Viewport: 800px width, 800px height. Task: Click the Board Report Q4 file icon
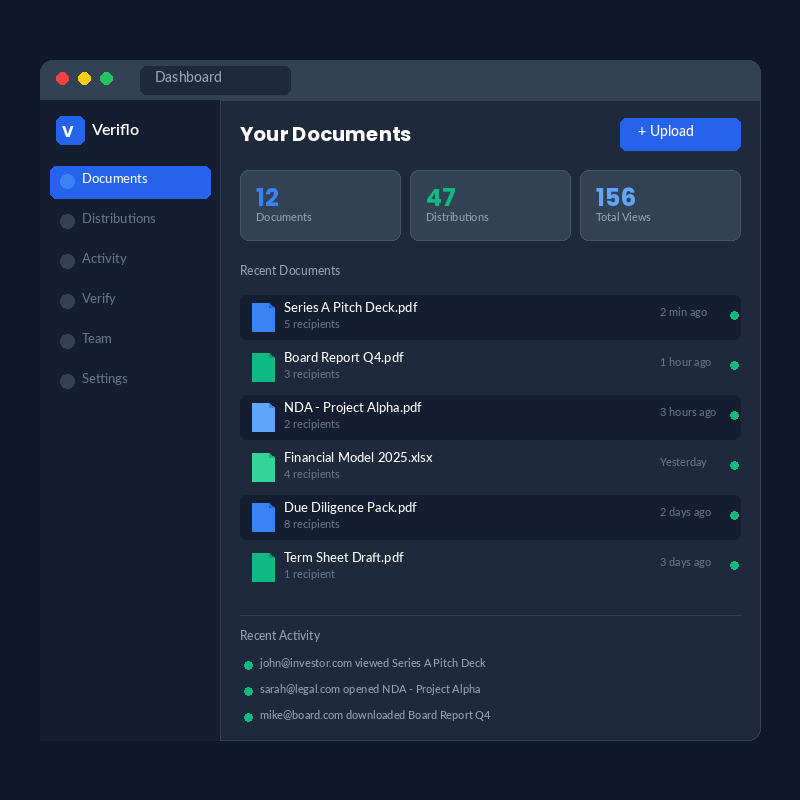click(263, 367)
